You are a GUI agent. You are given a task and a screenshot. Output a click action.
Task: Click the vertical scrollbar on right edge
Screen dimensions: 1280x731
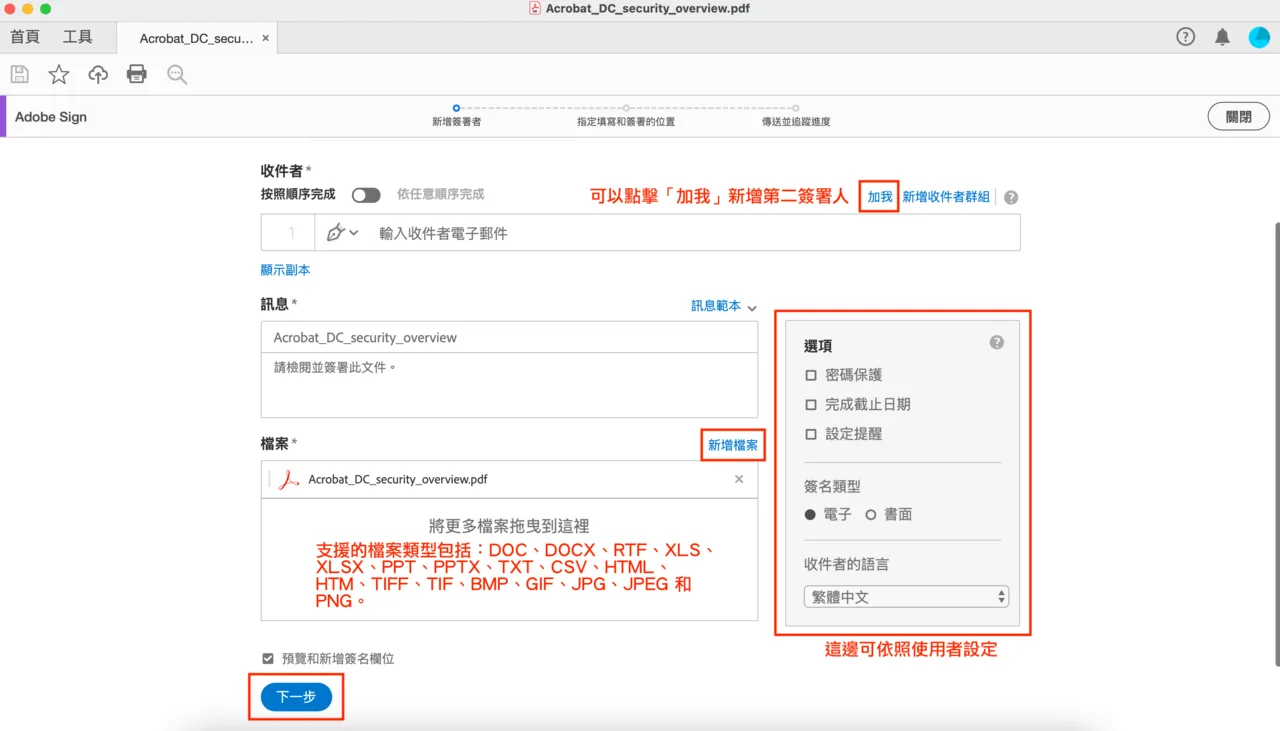click(x=1275, y=443)
